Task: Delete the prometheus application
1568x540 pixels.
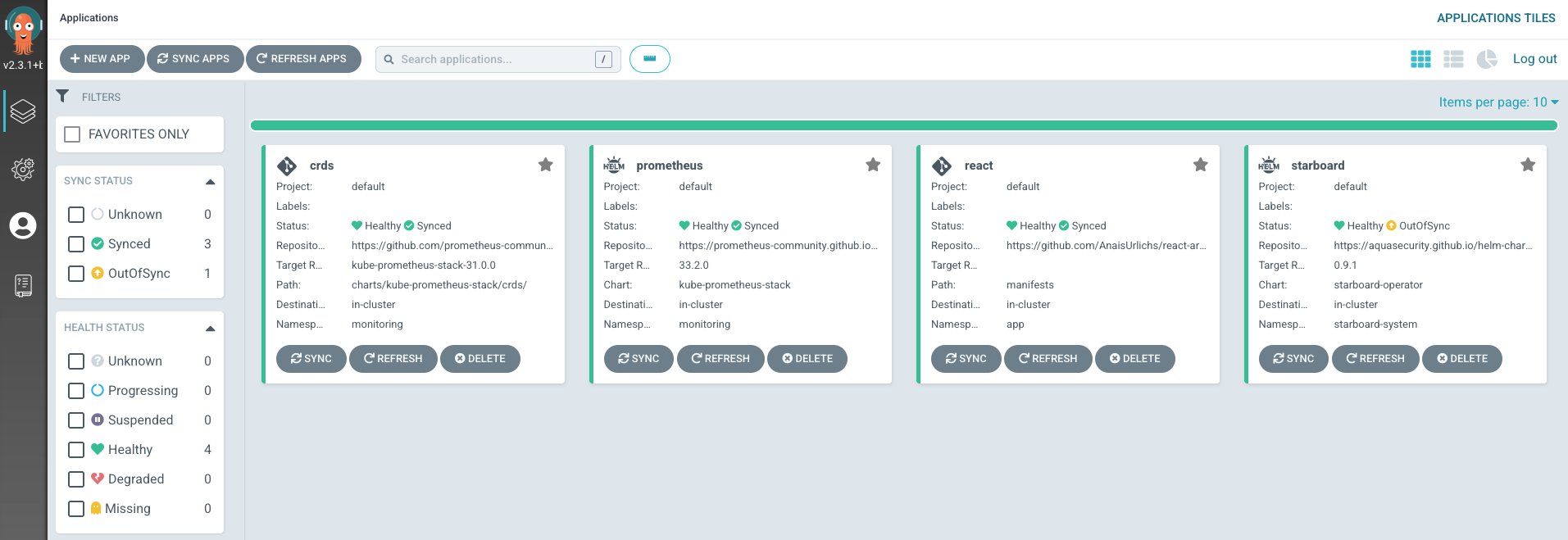Action: click(x=807, y=359)
